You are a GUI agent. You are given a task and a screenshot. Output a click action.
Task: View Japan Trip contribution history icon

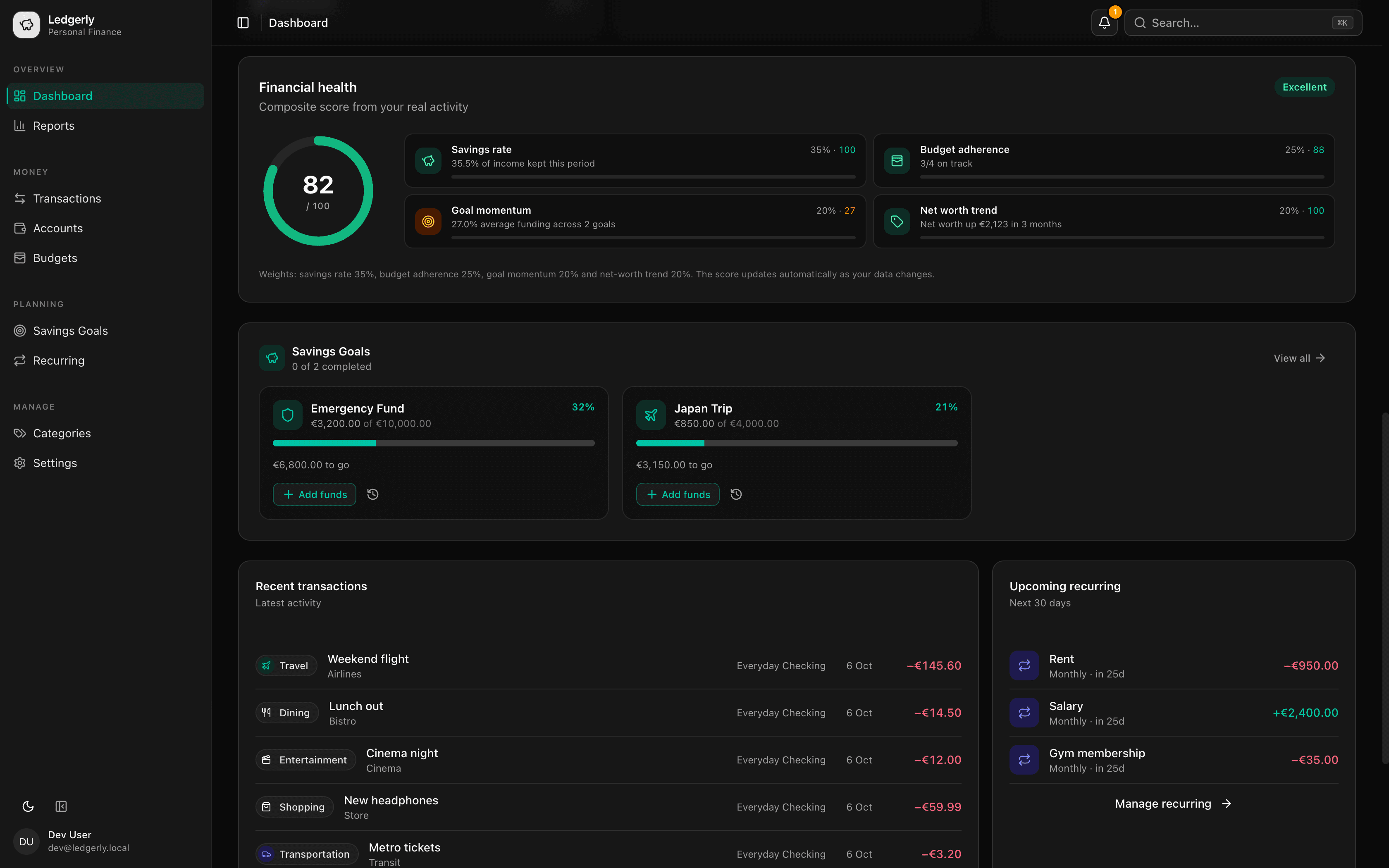736,494
